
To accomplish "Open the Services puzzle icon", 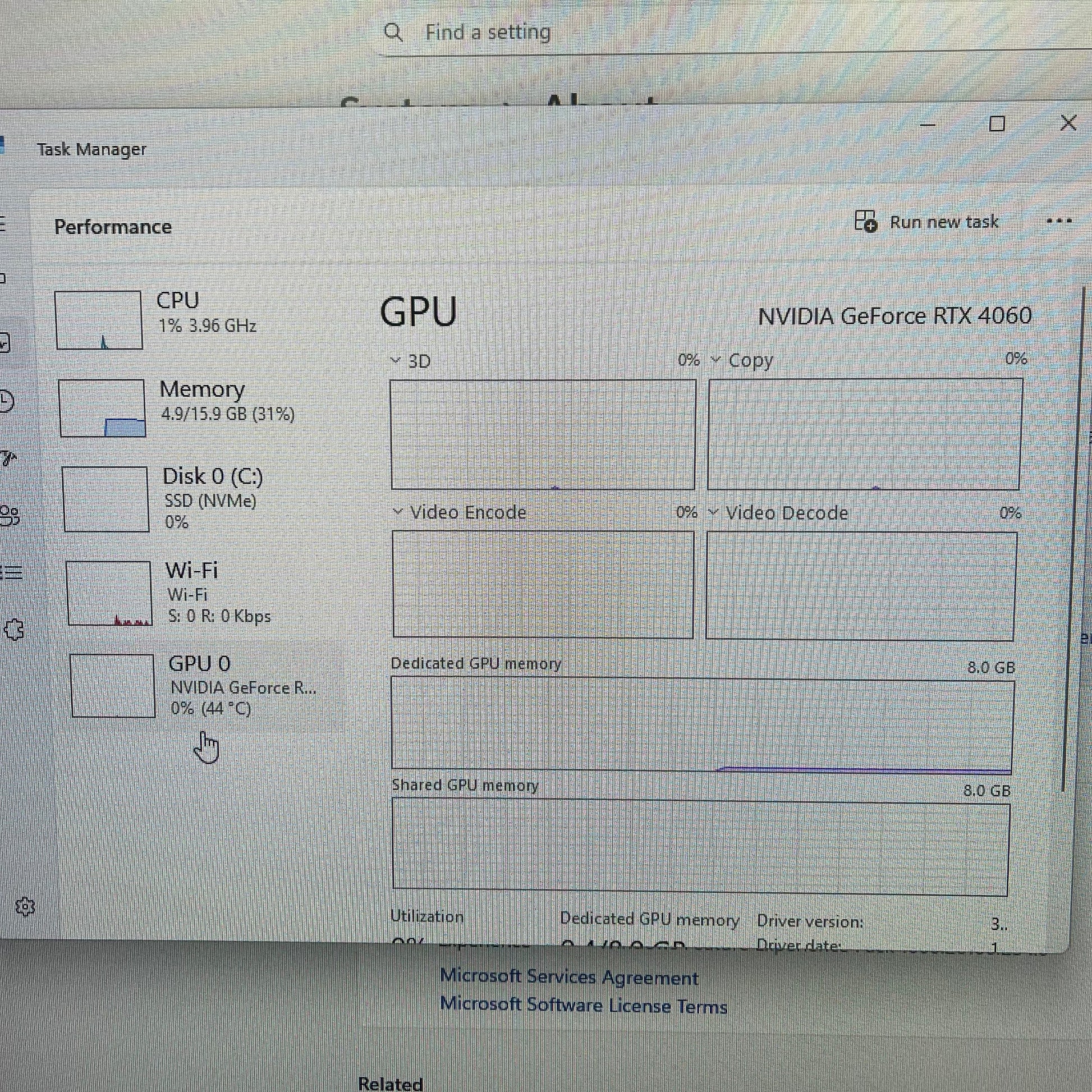I will (14, 629).
